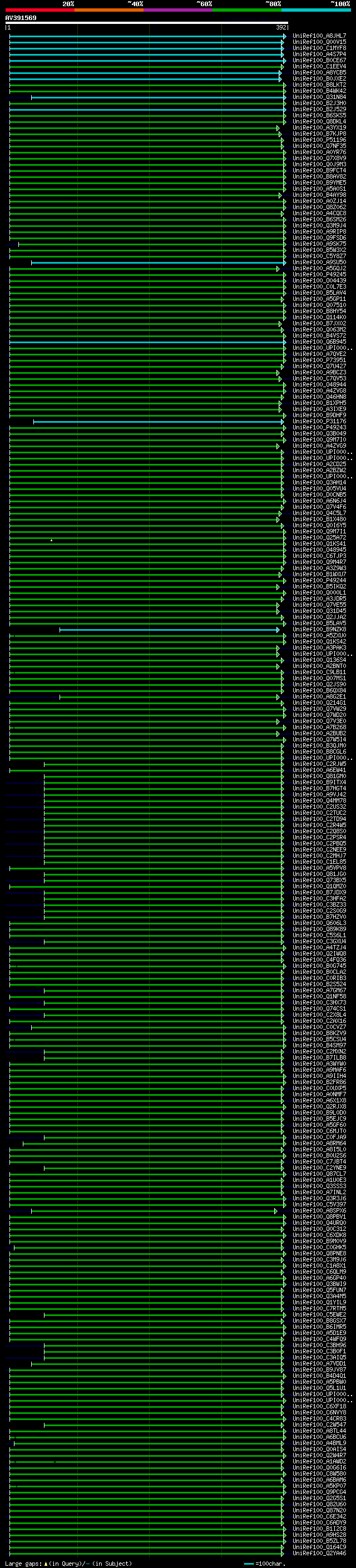Select label UniRef100_B4D4Q1

319,1376
